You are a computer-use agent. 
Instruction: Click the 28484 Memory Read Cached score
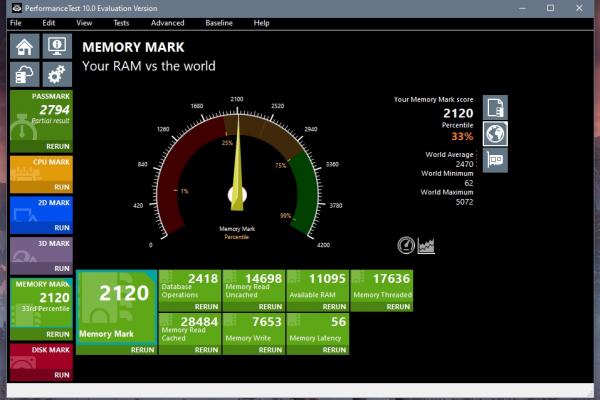[199, 322]
